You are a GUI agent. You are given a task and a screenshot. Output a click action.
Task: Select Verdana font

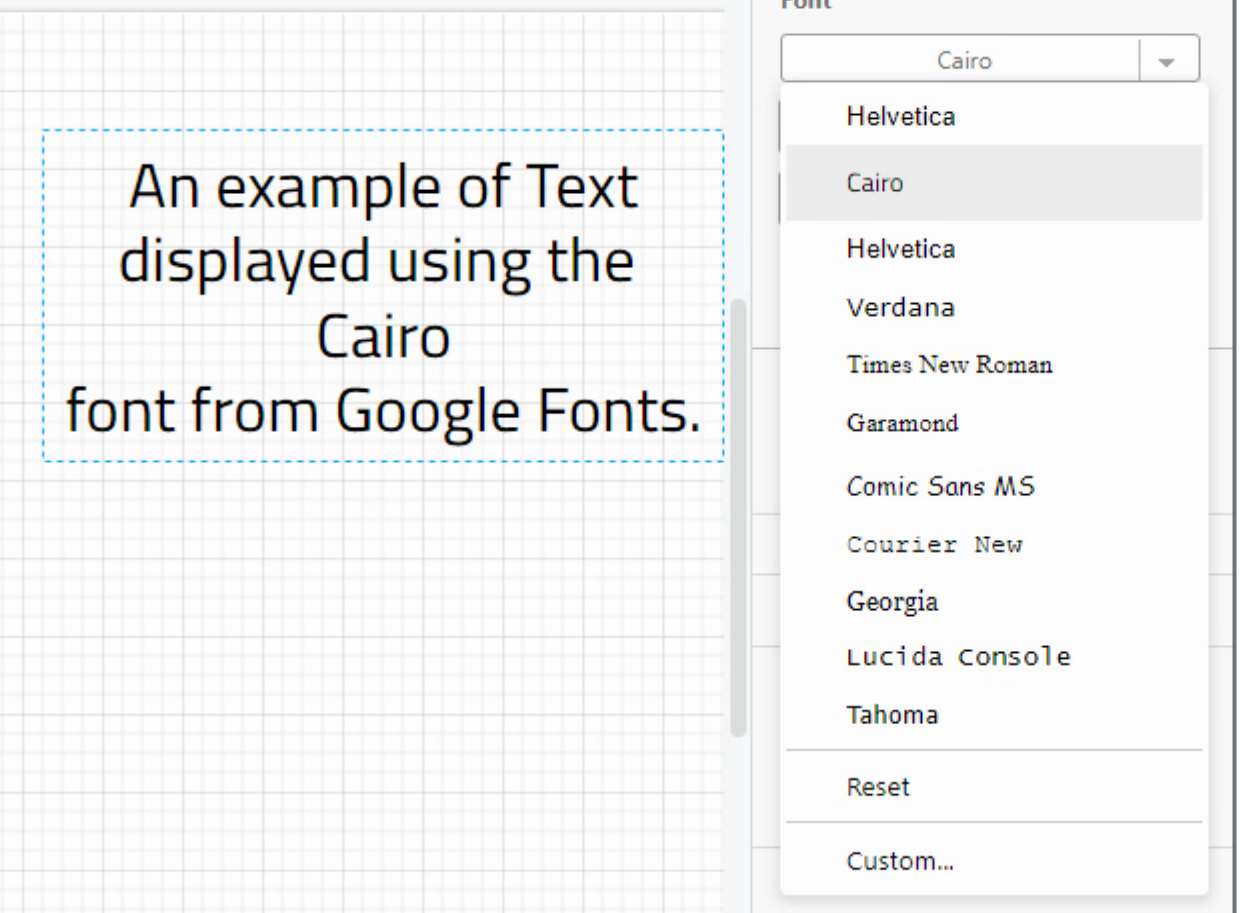coord(994,307)
